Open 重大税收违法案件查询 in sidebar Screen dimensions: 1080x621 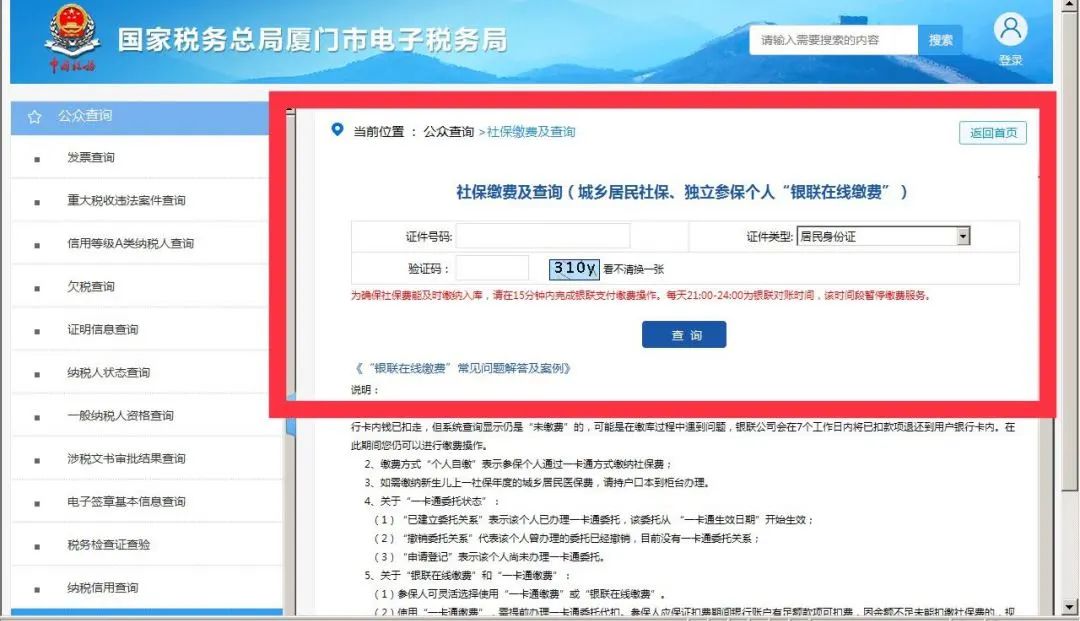pos(126,200)
